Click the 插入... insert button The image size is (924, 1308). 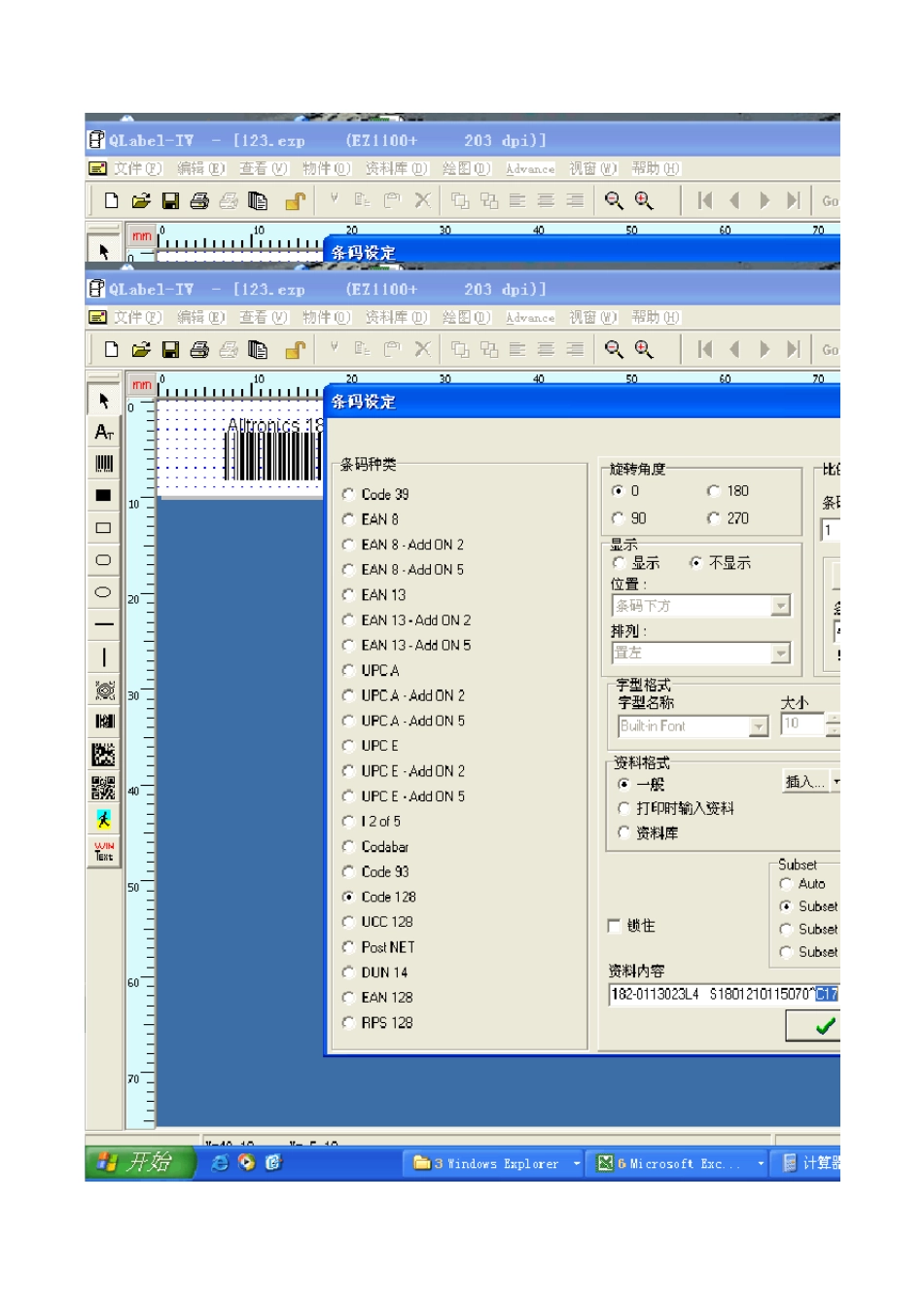pos(805,782)
